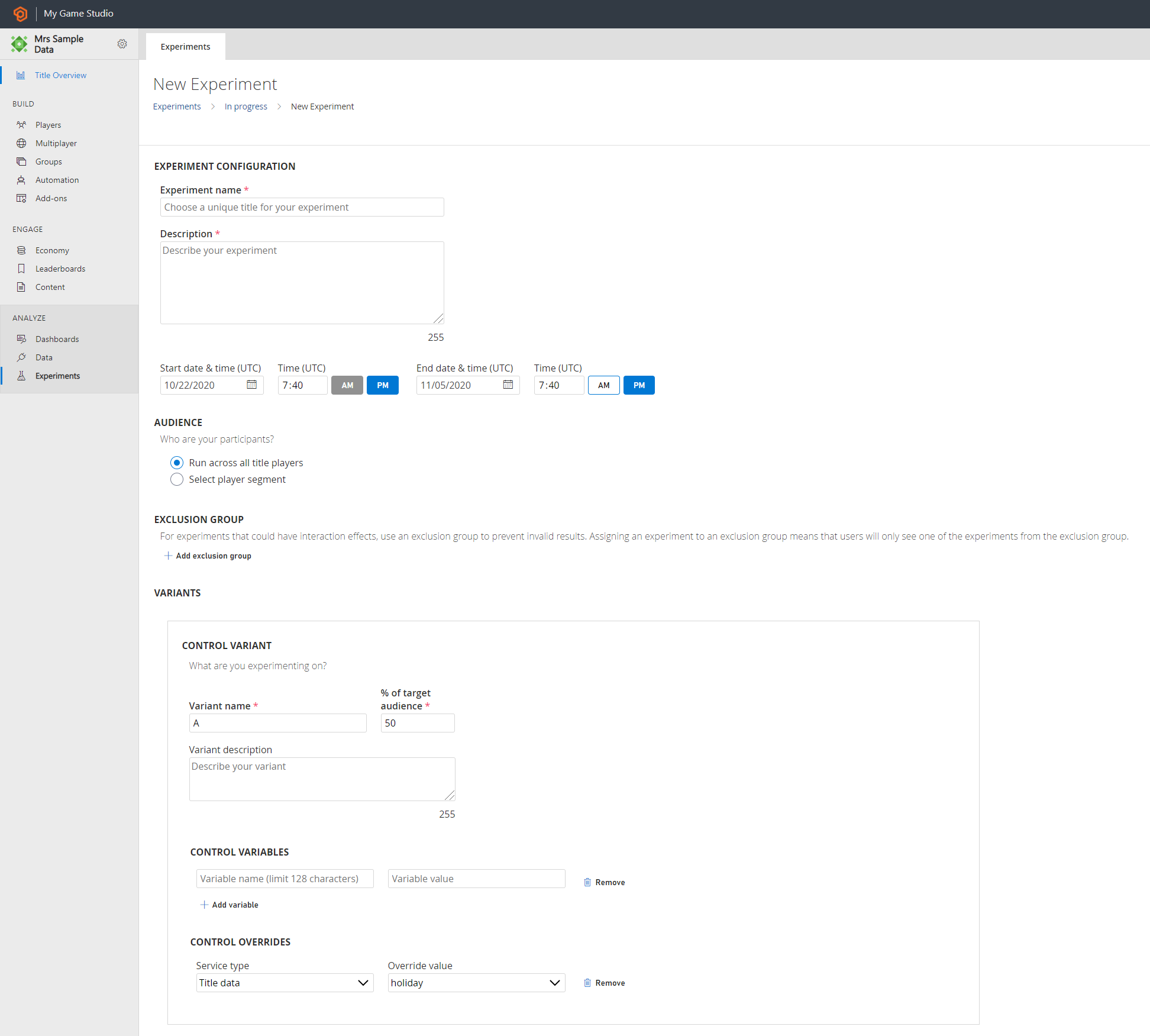Toggle AM for start time
Viewport: 1150px width, 1036px height.
(x=346, y=385)
